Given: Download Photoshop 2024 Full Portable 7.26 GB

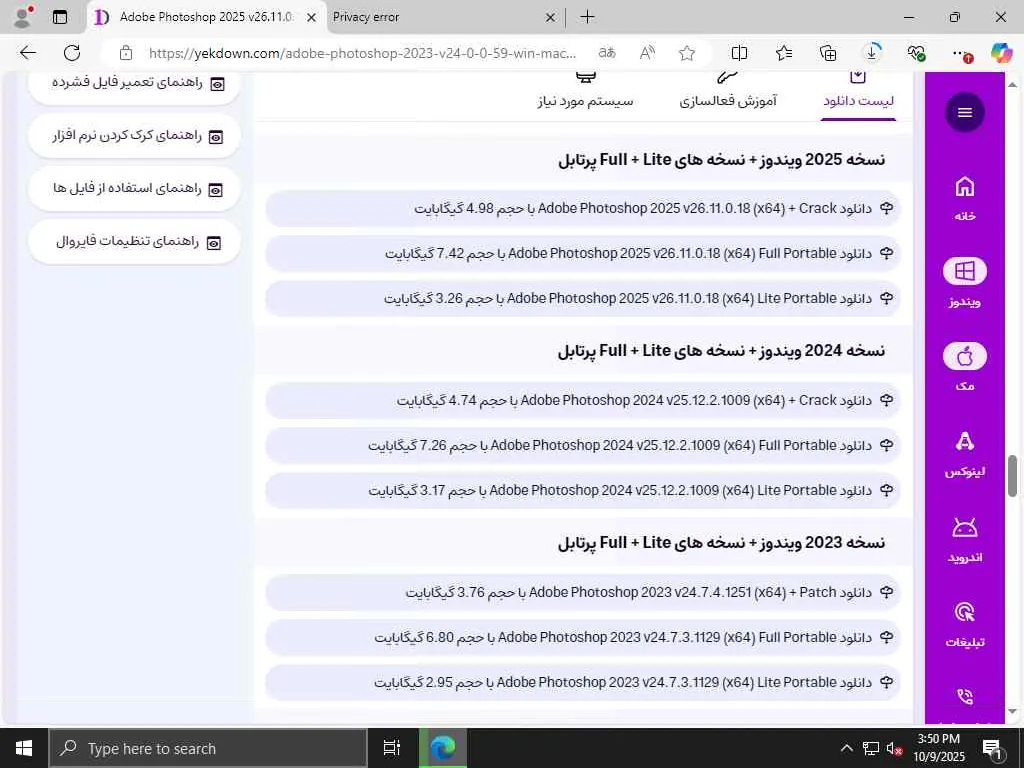Looking at the screenshot, I should 583,445.
